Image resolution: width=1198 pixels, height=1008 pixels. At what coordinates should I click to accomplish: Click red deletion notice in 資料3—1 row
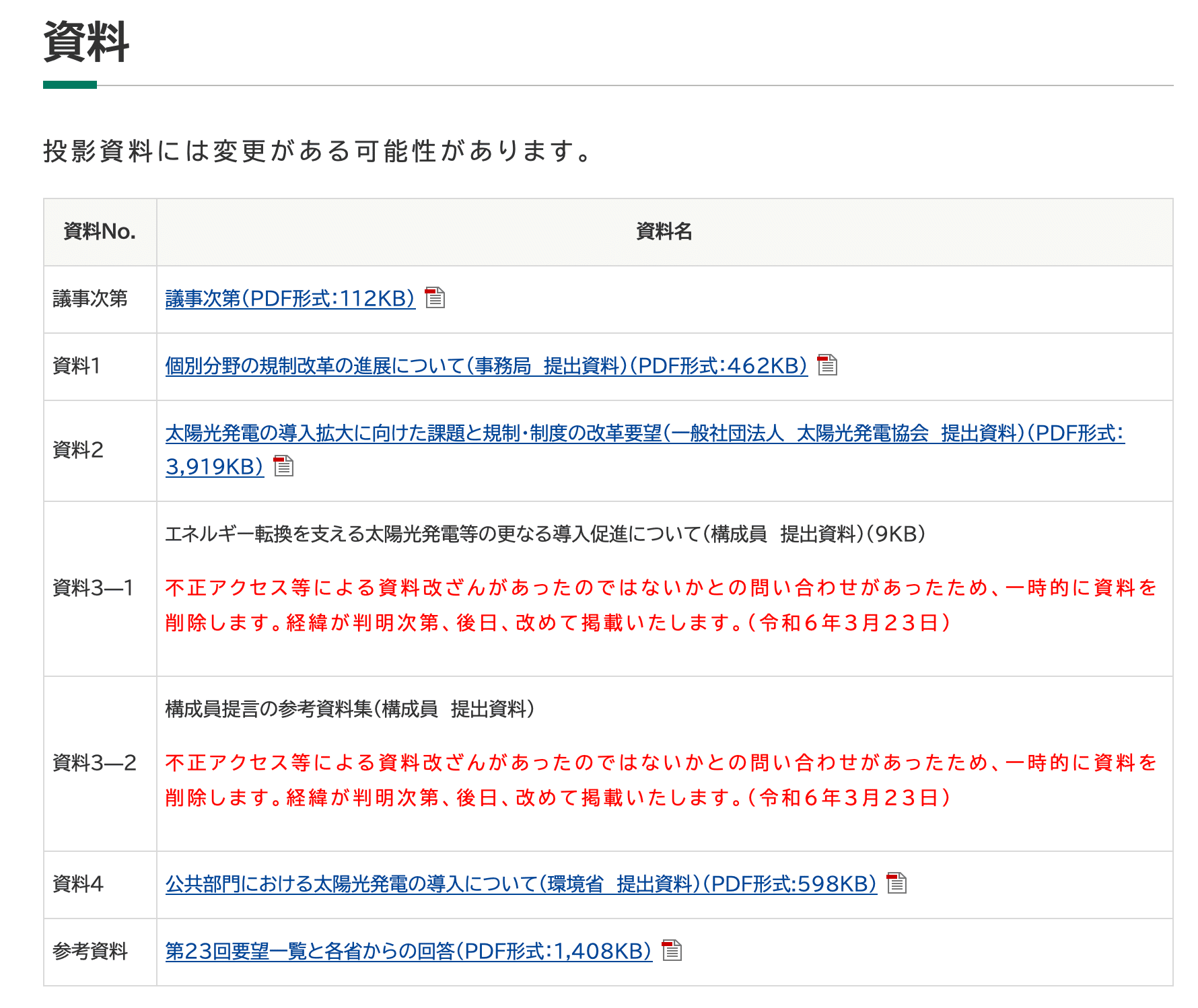tap(661, 605)
